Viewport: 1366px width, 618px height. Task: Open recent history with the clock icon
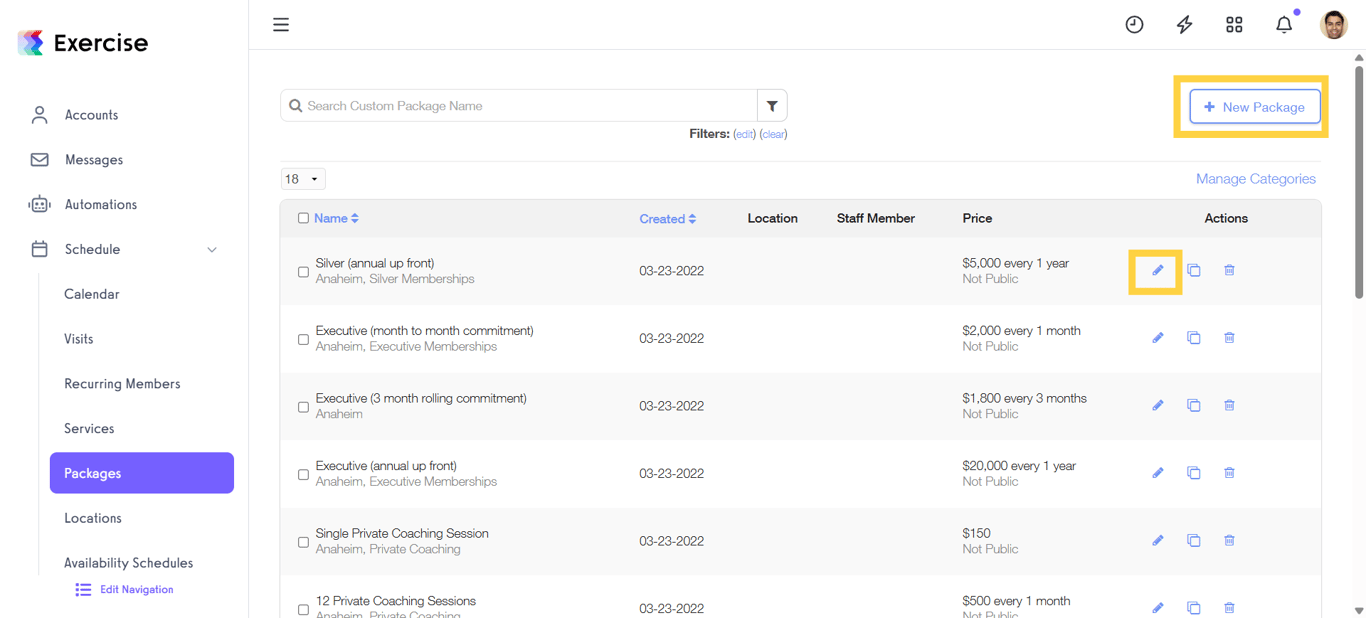coord(1134,24)
